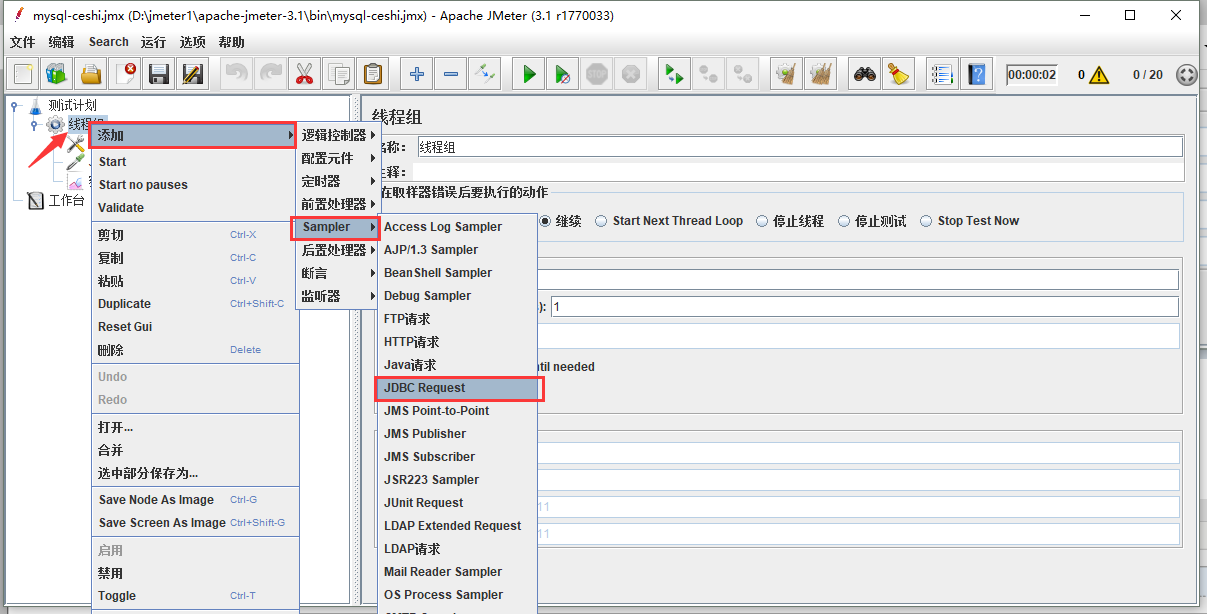The image size is (1207, 614).
Task: Click Start no pauses in context menu
Action: 195,185
